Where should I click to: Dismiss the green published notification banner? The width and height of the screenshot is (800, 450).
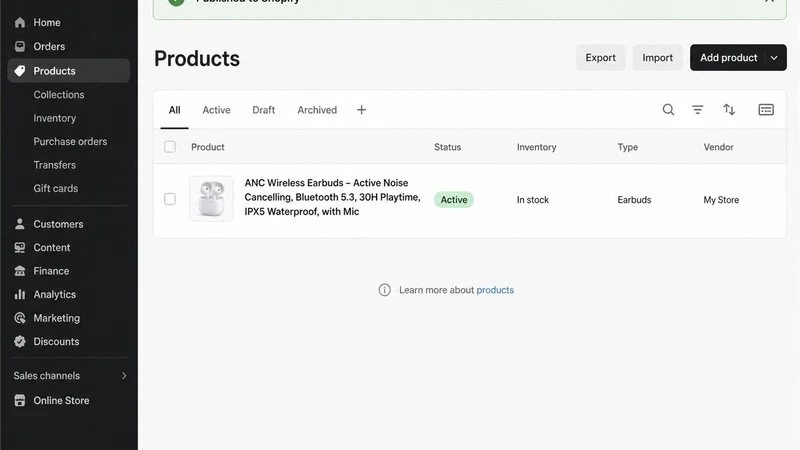pyautogui.click(x=769, y=1)
